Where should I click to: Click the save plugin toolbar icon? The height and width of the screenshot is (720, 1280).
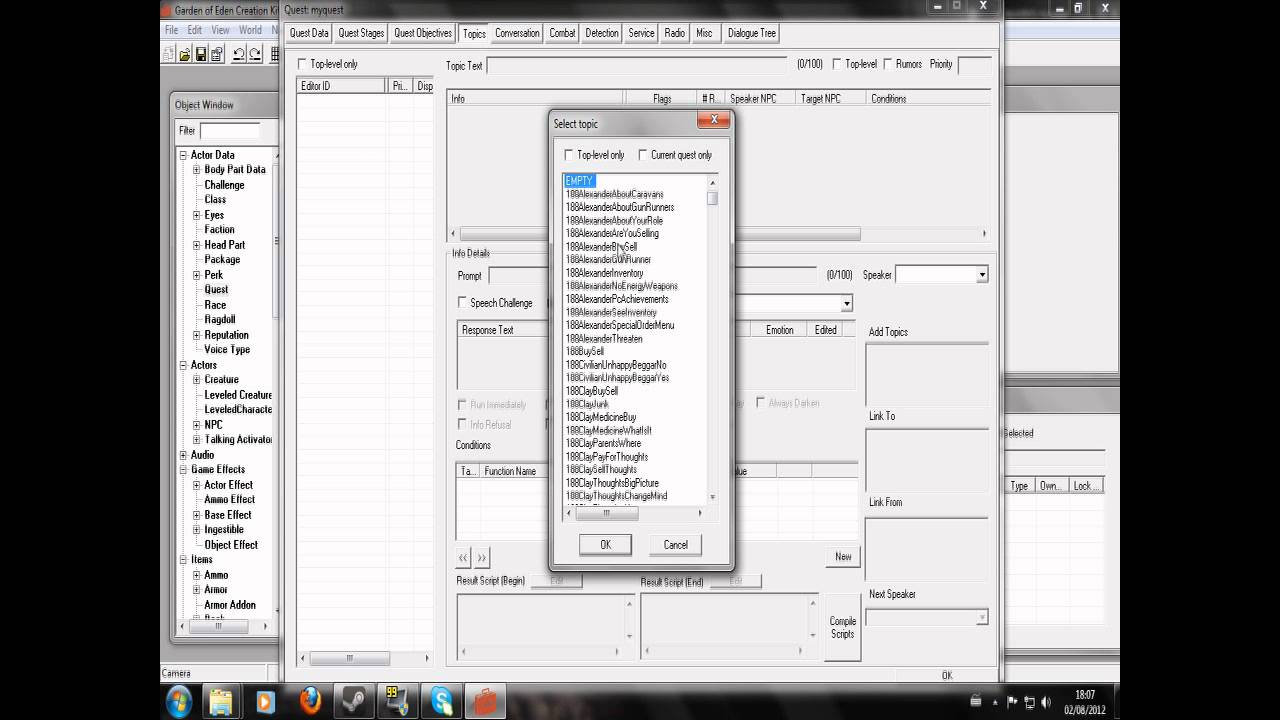[x=201, y=55]
